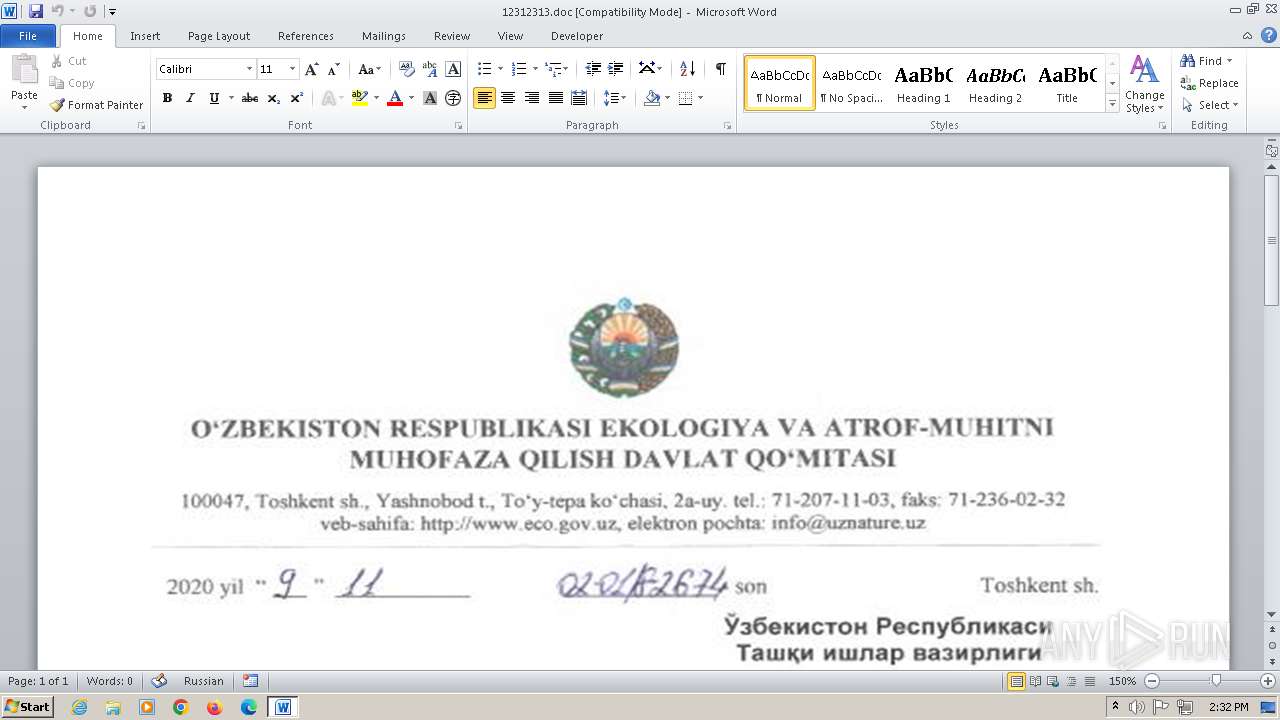Switch to the References tab

306,36
